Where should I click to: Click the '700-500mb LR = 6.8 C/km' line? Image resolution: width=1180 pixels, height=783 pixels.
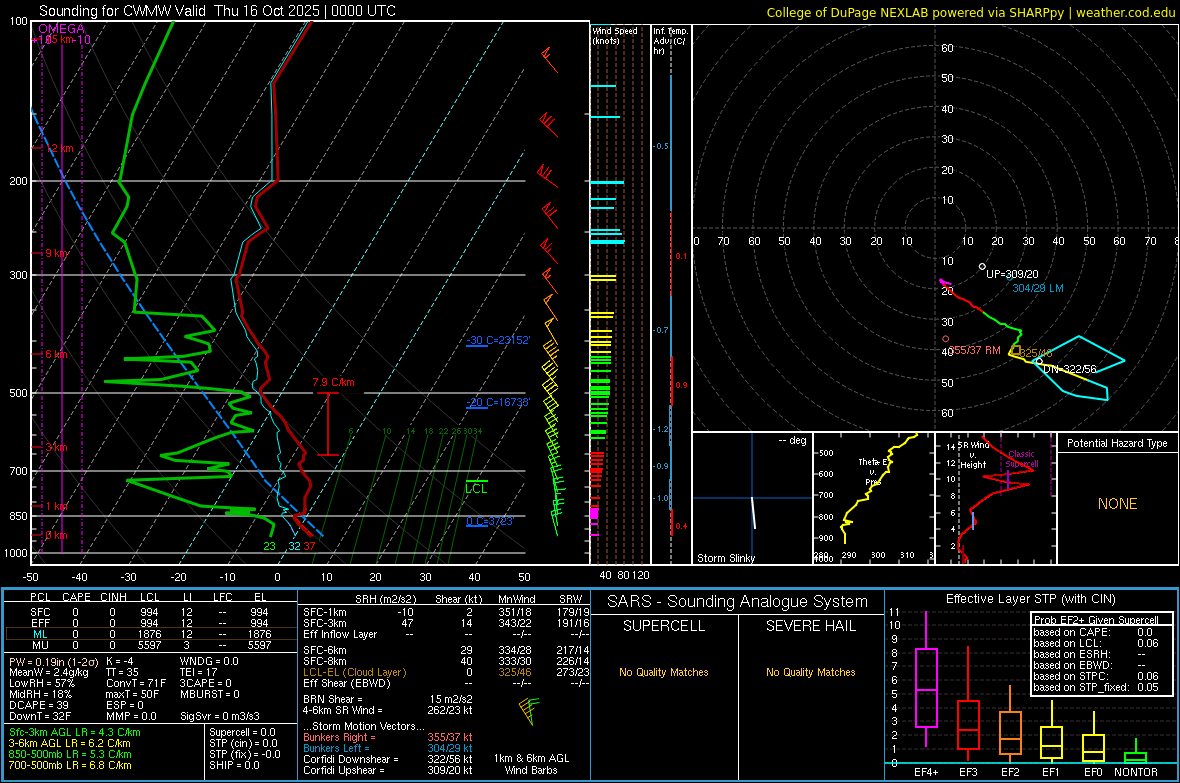(70, 764)
